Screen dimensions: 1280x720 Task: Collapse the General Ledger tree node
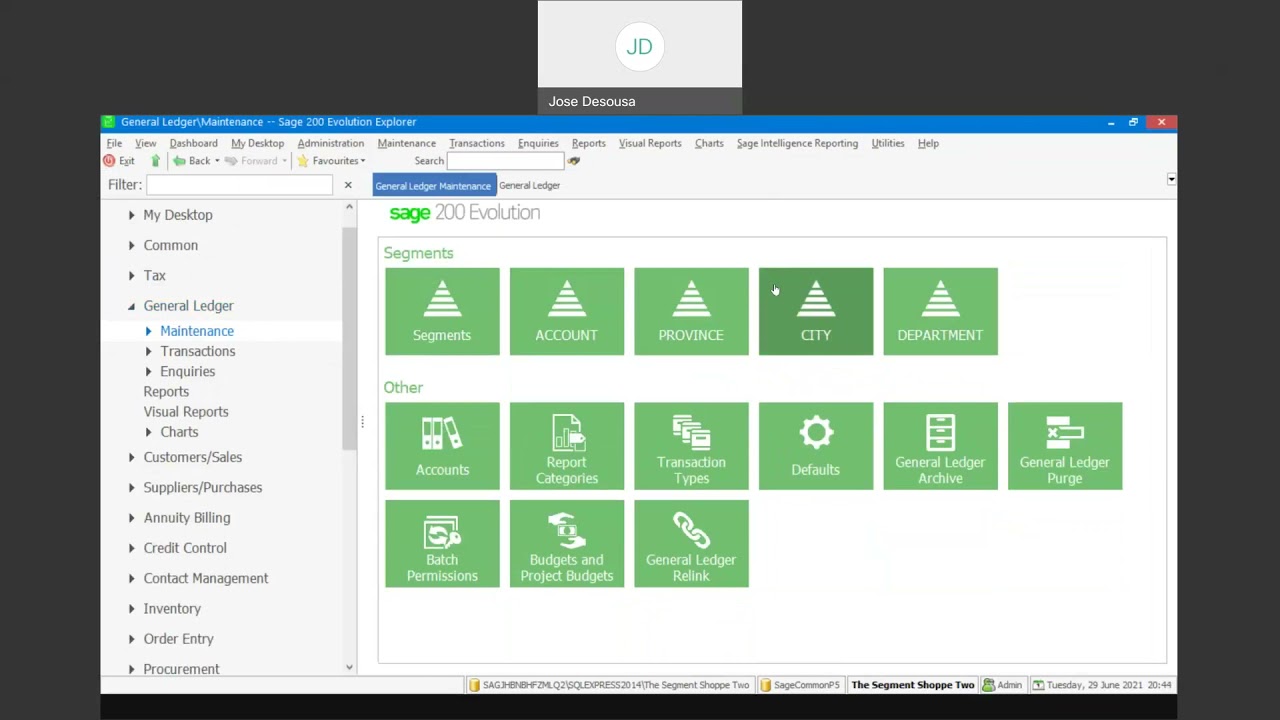(x=131, y=306)
